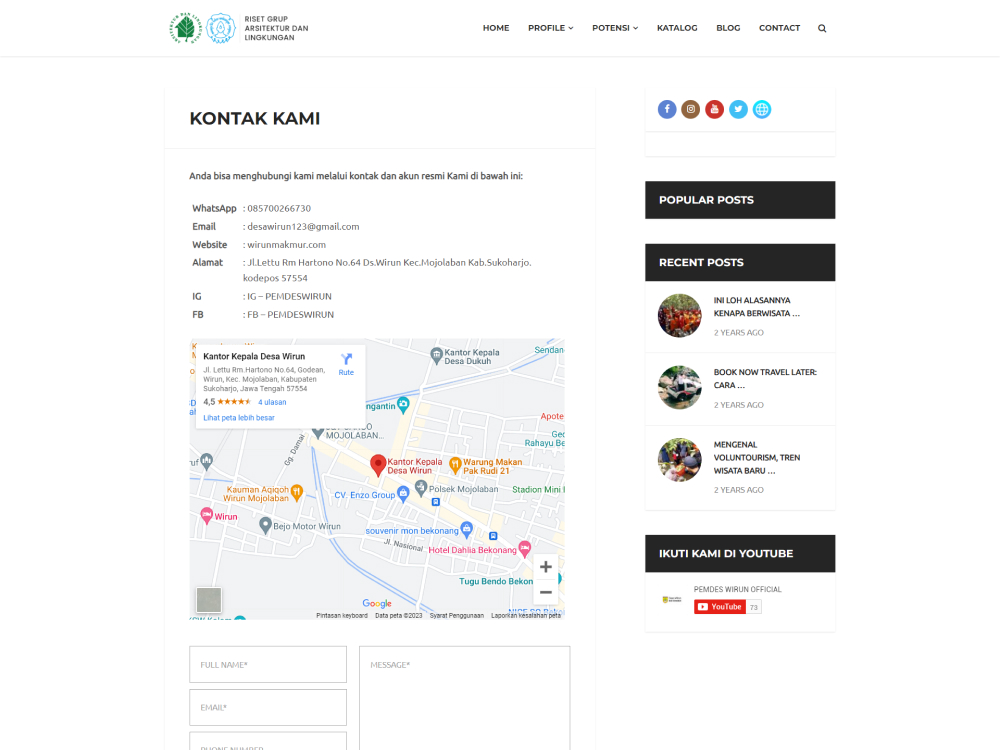Click 'Laporkan kesalahan peta' link

pos(526,616)
